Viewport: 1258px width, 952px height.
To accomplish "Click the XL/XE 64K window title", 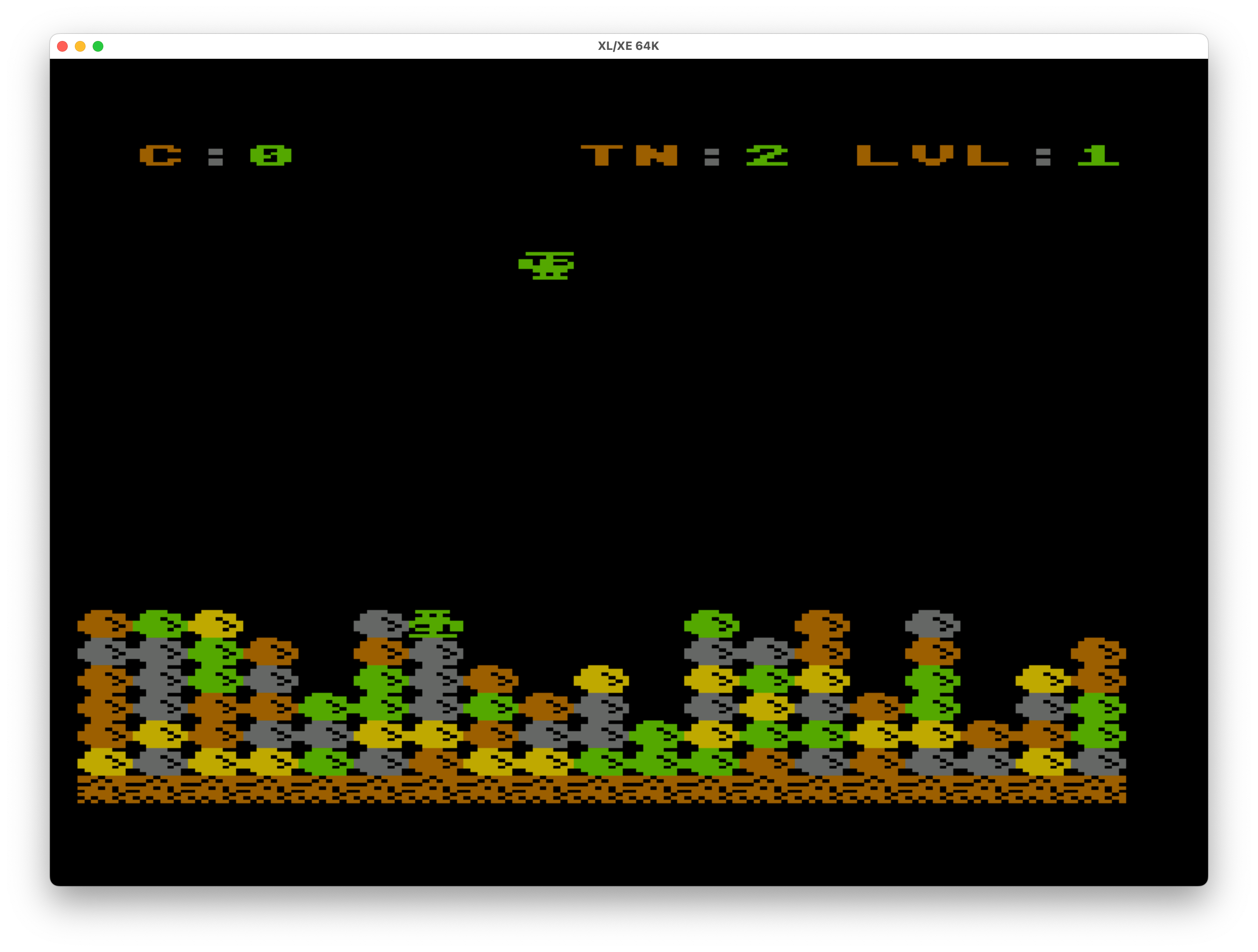I will [x=628, y=46].
